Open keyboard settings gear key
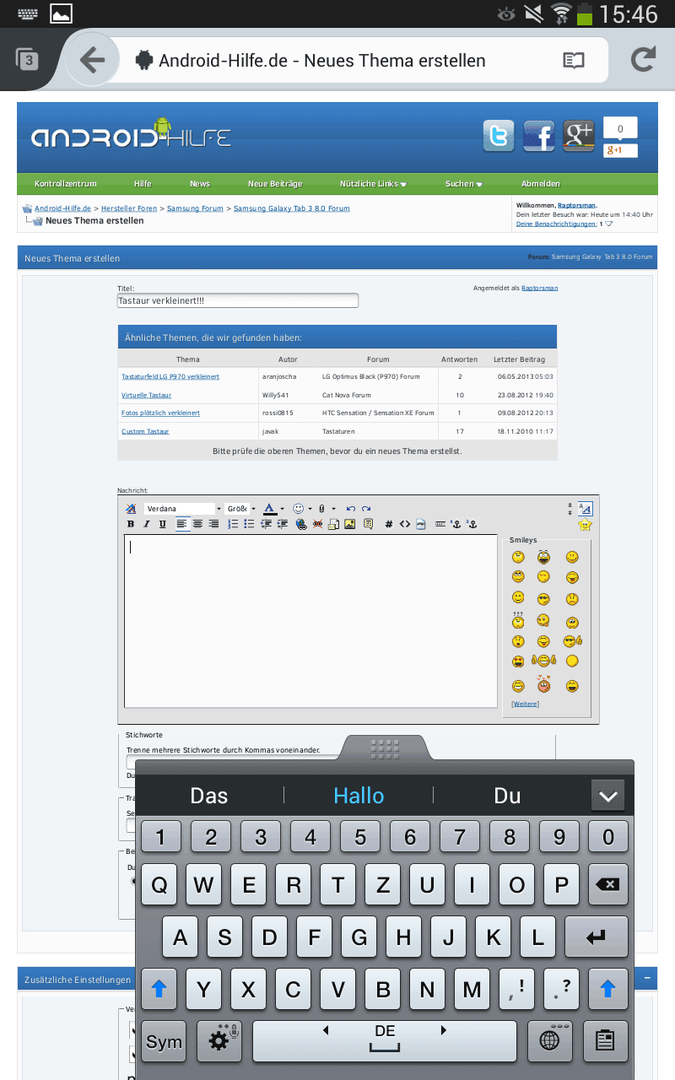Screen dimensions: 675x1080 (x=219, y=1041)
